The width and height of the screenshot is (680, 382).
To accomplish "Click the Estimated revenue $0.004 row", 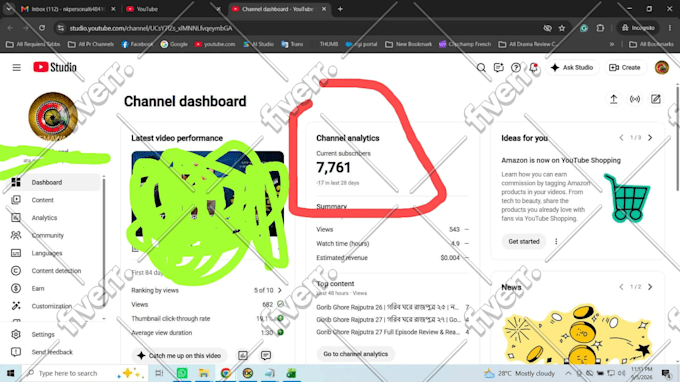I will pyautogui.click(x=392, y=258).
